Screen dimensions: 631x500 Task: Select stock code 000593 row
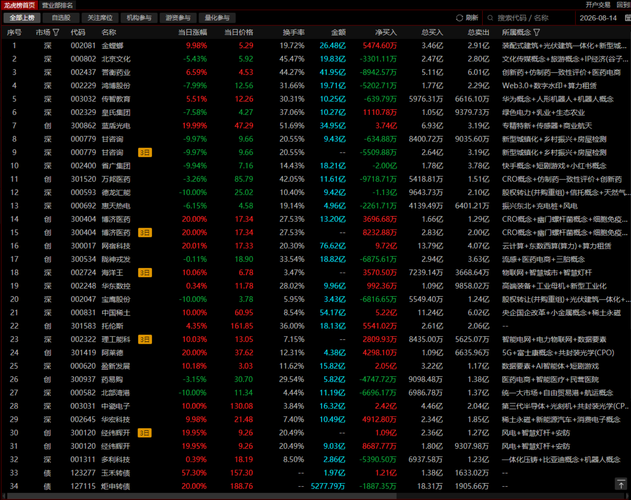[316, 192]
